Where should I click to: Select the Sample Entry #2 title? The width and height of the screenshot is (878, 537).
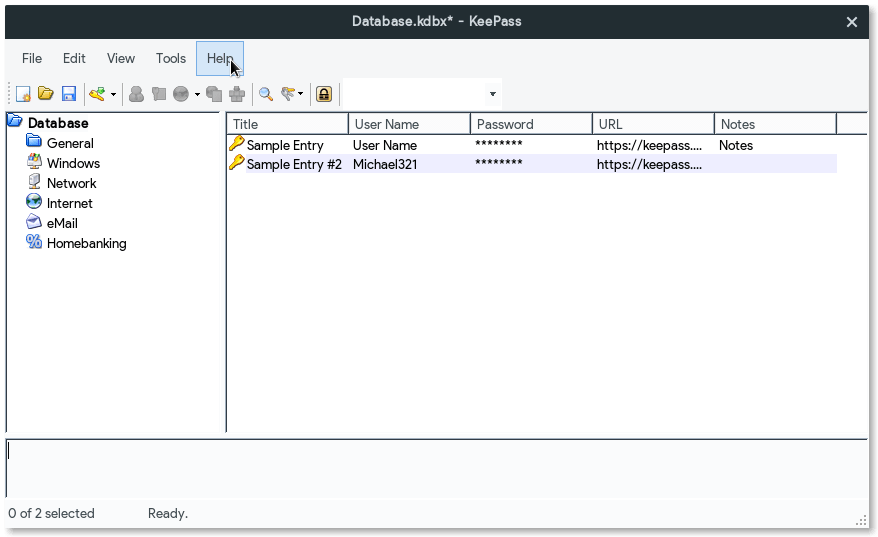pos(294,165)
